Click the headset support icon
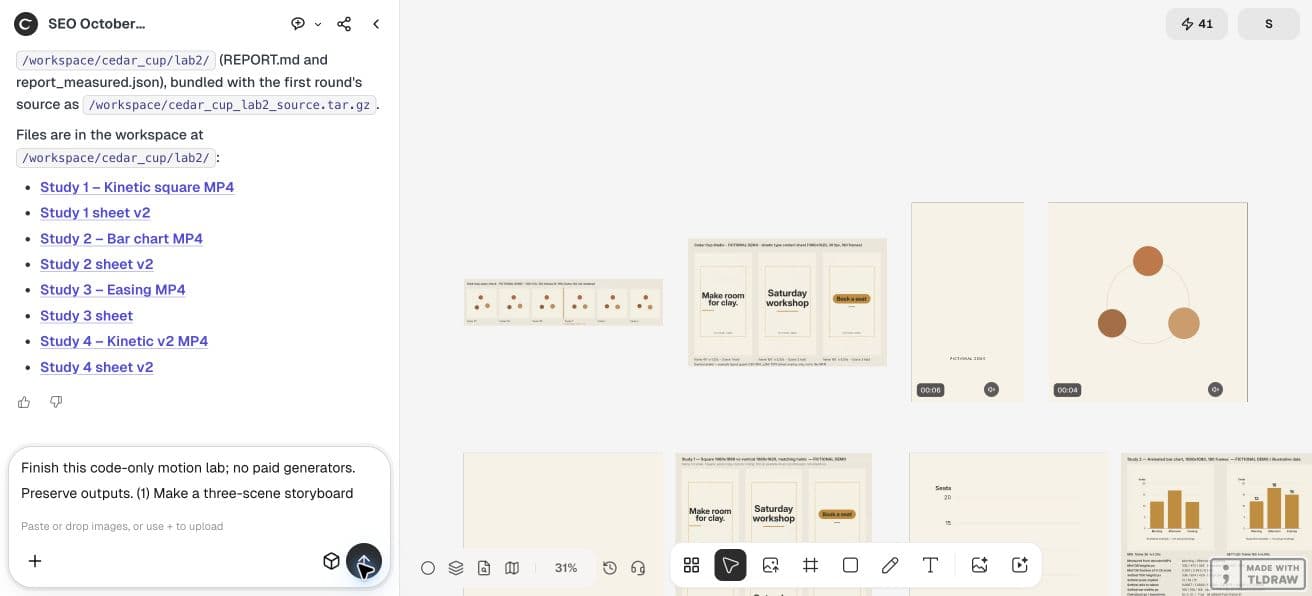This screenshot has width=1312, height=596. 638,567
